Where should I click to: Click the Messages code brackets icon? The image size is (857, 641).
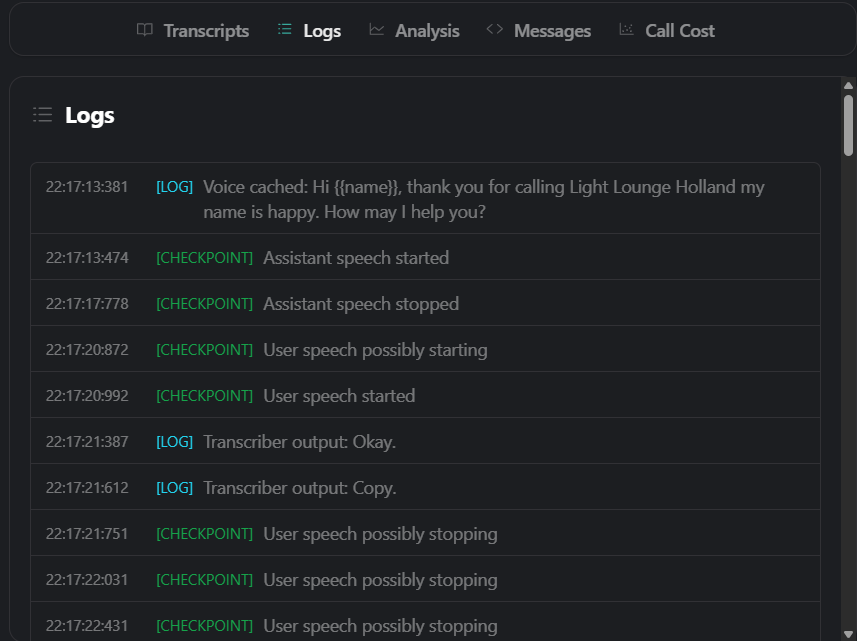click(495, 29)
